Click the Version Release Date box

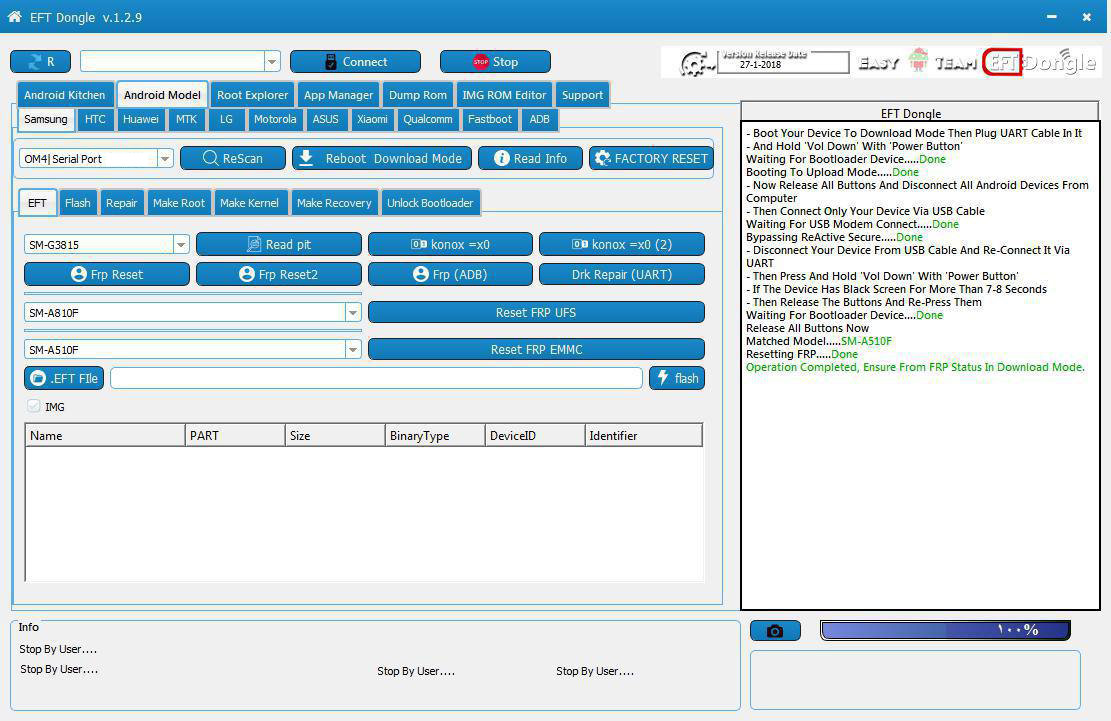(x=782, y=62)
